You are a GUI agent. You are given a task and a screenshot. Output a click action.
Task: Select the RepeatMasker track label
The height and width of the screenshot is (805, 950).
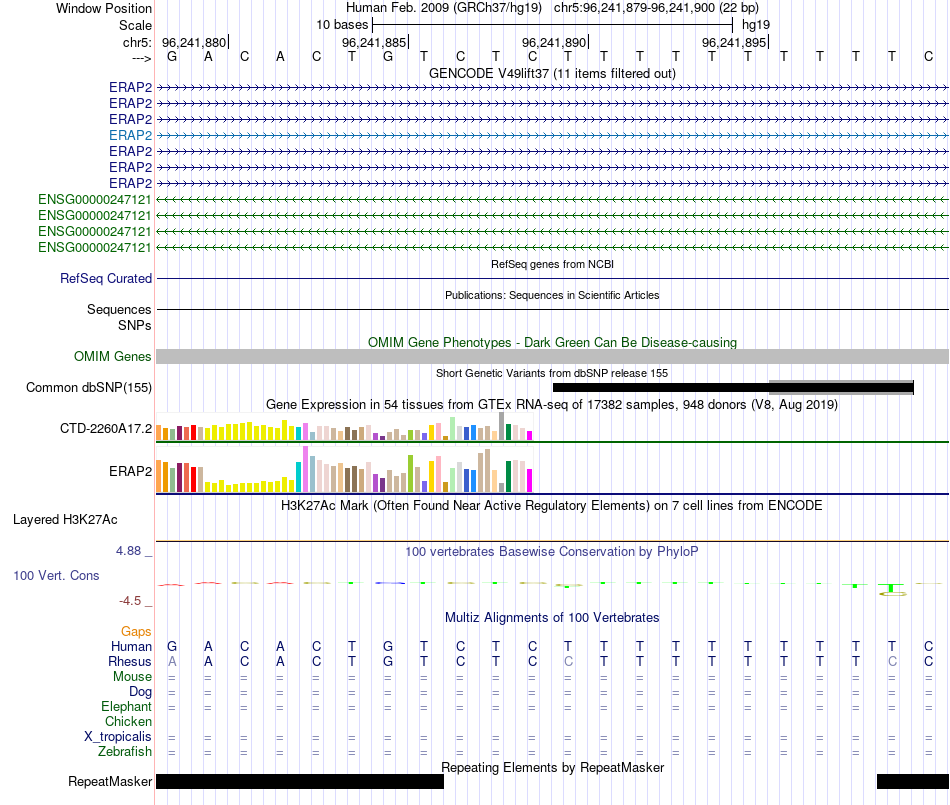pyautogui.click(x=110, y=782)
